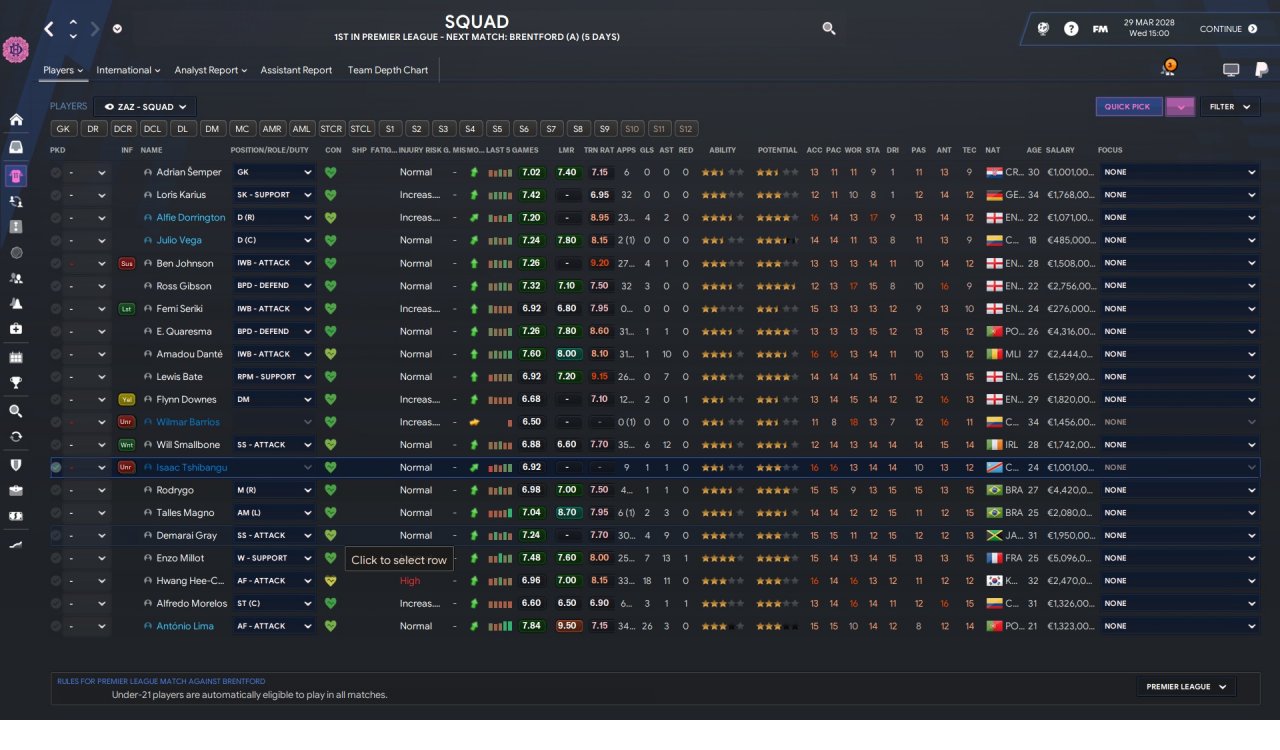This screenshot has width=1280, height=750.
Task: Open the Squad shirt icon in sidebar
Action: [x=16, y=176]
